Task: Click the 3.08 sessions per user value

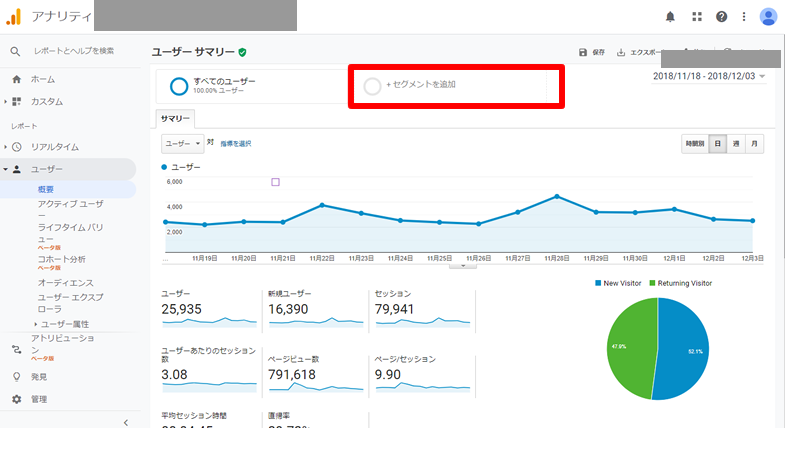Action: coord(174,374)
